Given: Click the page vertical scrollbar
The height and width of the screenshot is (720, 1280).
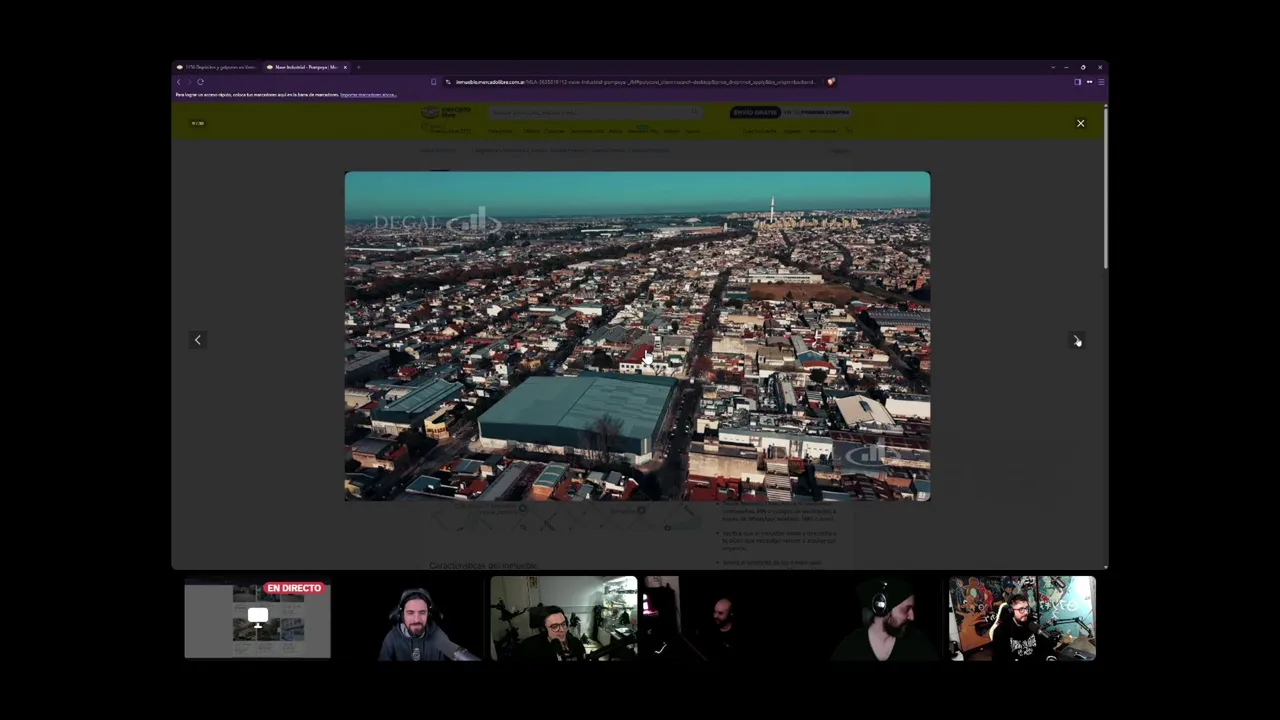Looking at the screenshot, I should [1105, 190].
